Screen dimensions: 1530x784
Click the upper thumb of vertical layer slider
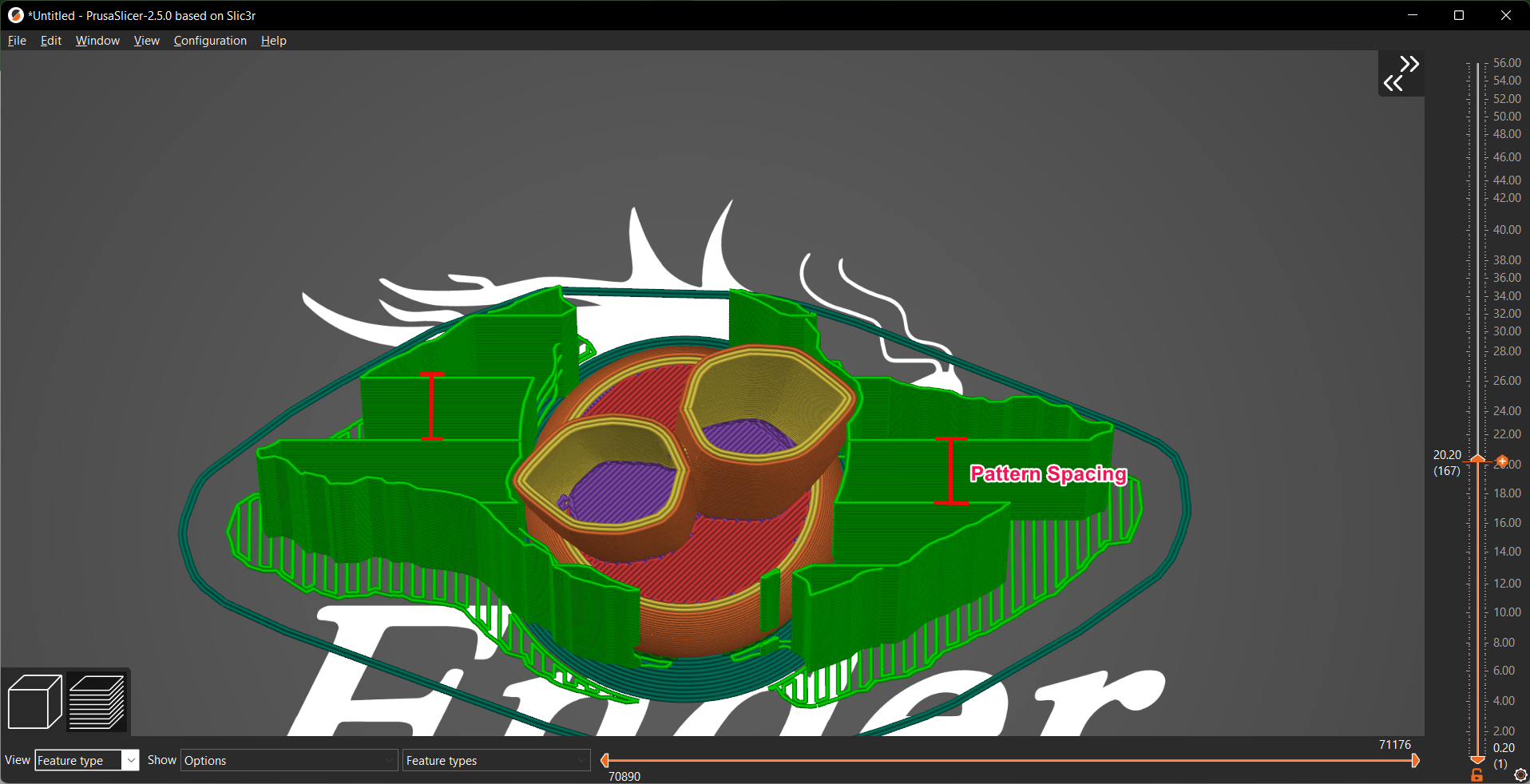point(1478,458)
